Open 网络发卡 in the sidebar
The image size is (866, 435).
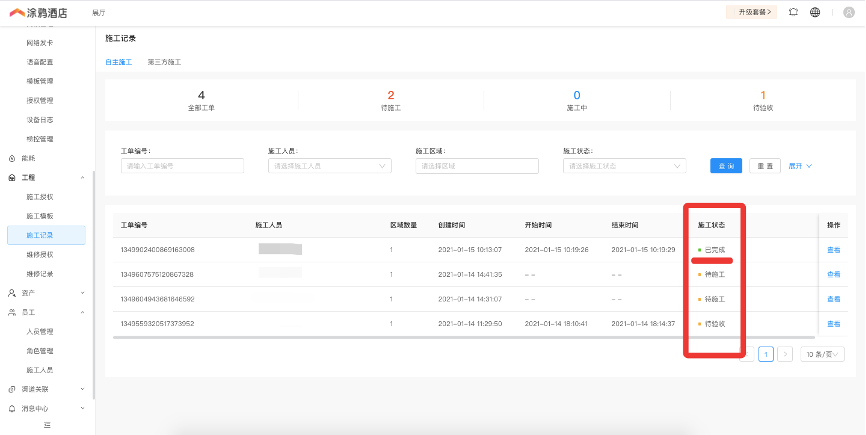[x=40, y=43]
